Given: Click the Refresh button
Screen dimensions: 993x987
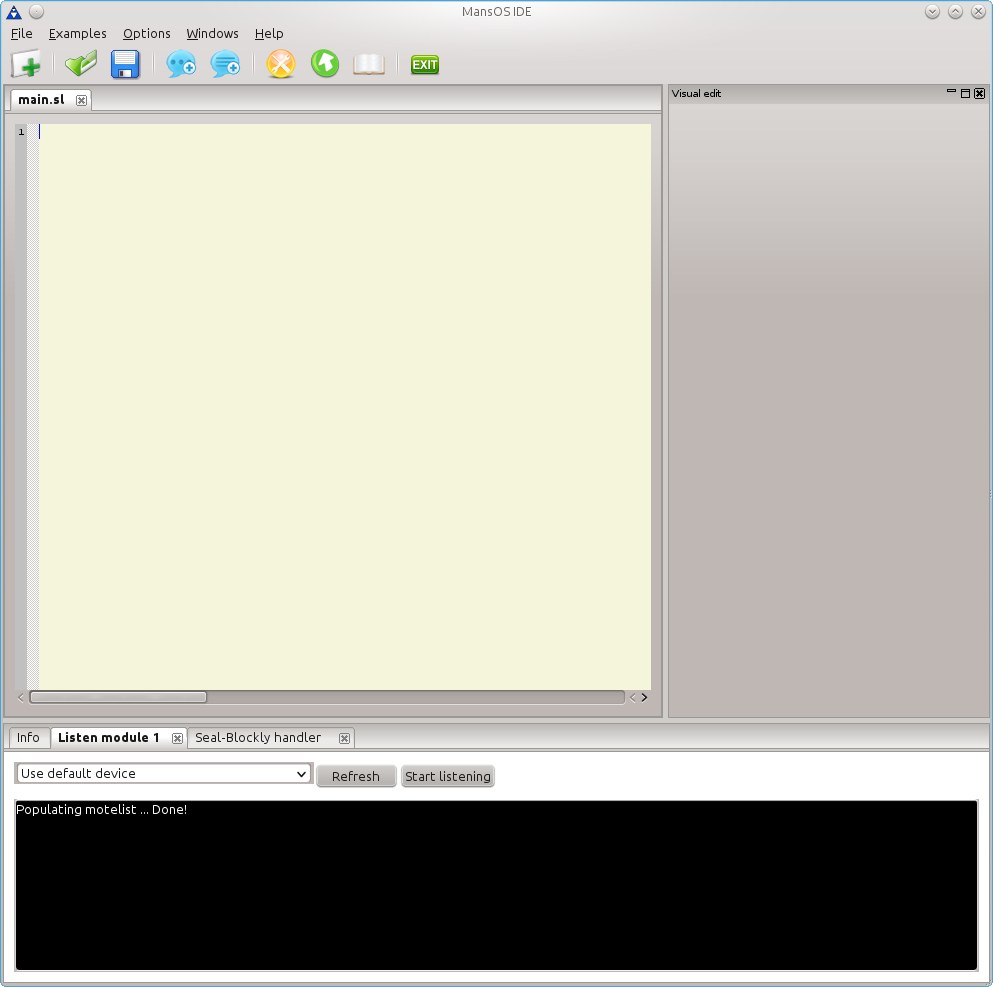Looking at the screenshot, I should coord(356,776).
